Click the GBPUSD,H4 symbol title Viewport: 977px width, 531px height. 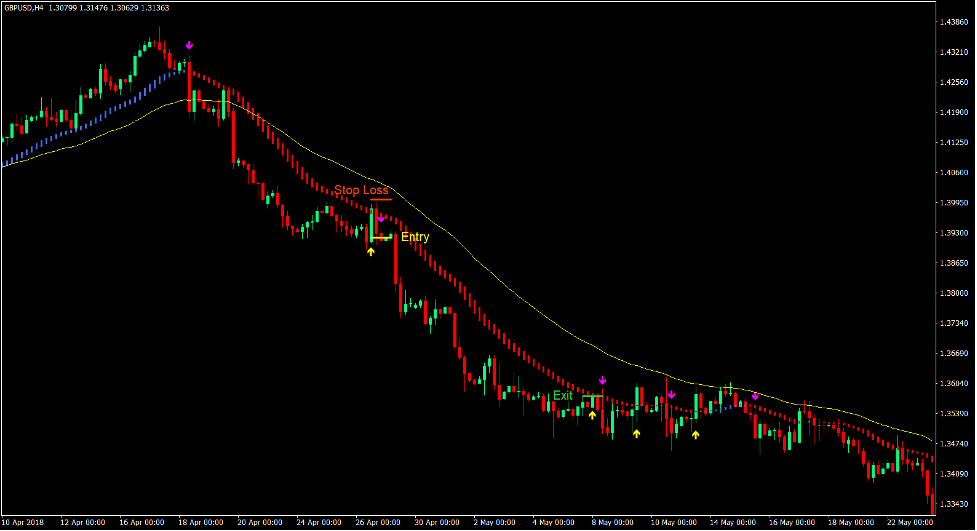[x=24, y=8]
